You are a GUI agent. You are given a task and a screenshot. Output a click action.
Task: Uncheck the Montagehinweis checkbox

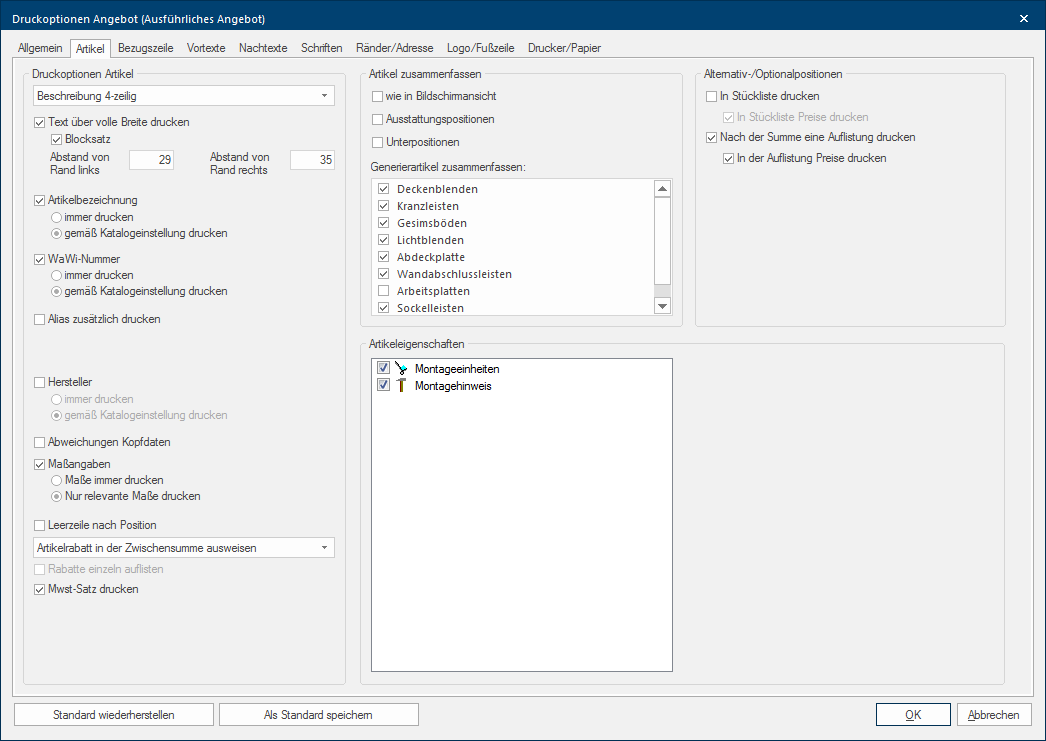click(x=383, y=385)
